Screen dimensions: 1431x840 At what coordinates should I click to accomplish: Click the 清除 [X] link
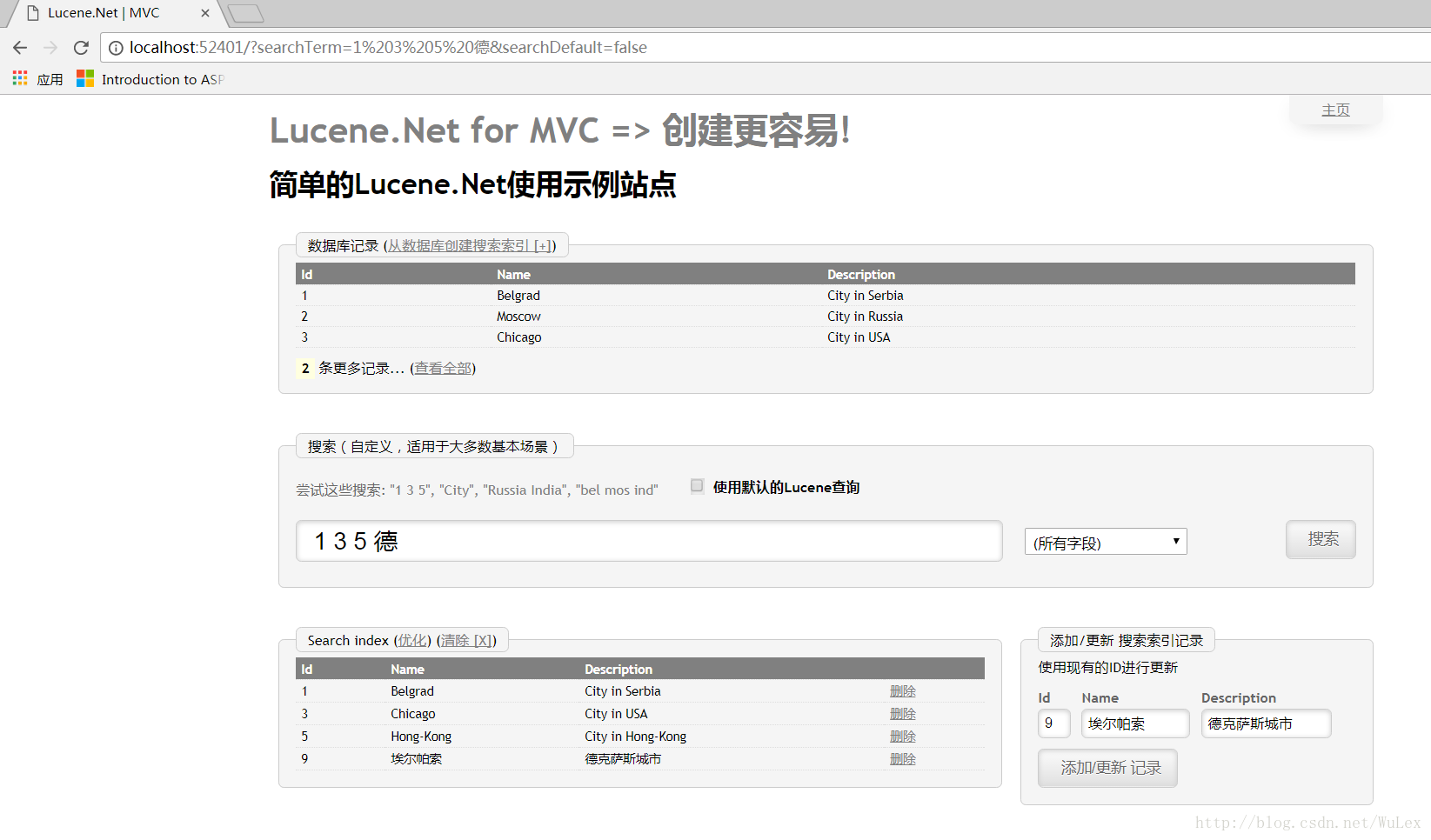[466, 641]
